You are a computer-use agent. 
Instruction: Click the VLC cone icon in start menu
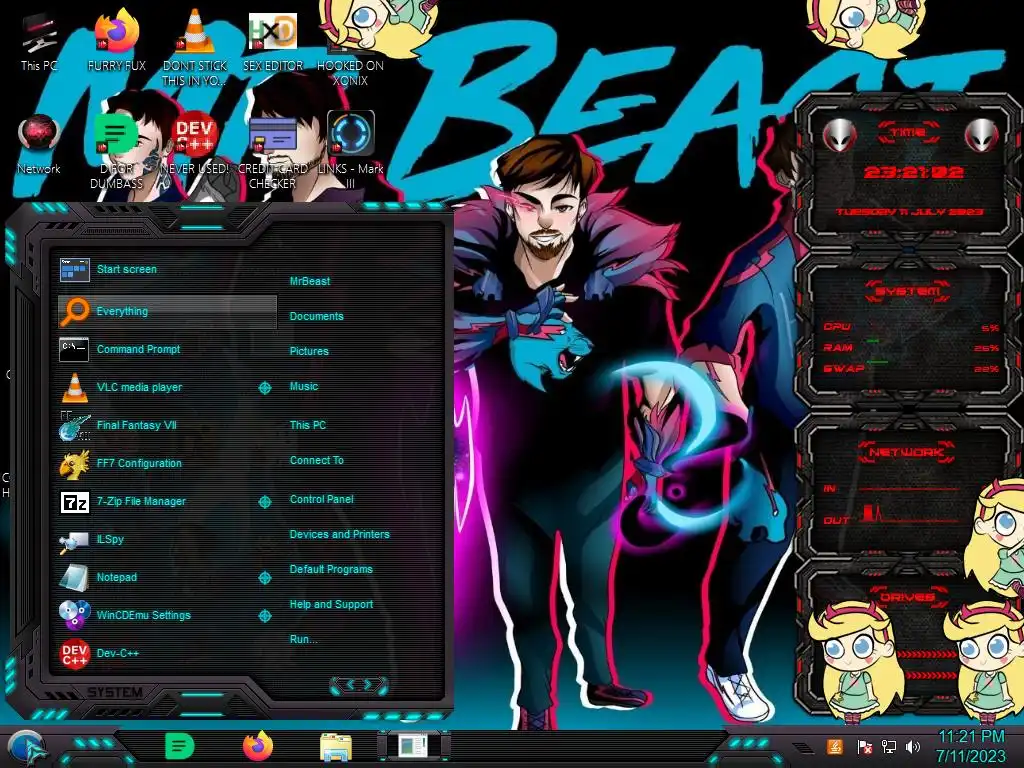(x=74, y=387)
